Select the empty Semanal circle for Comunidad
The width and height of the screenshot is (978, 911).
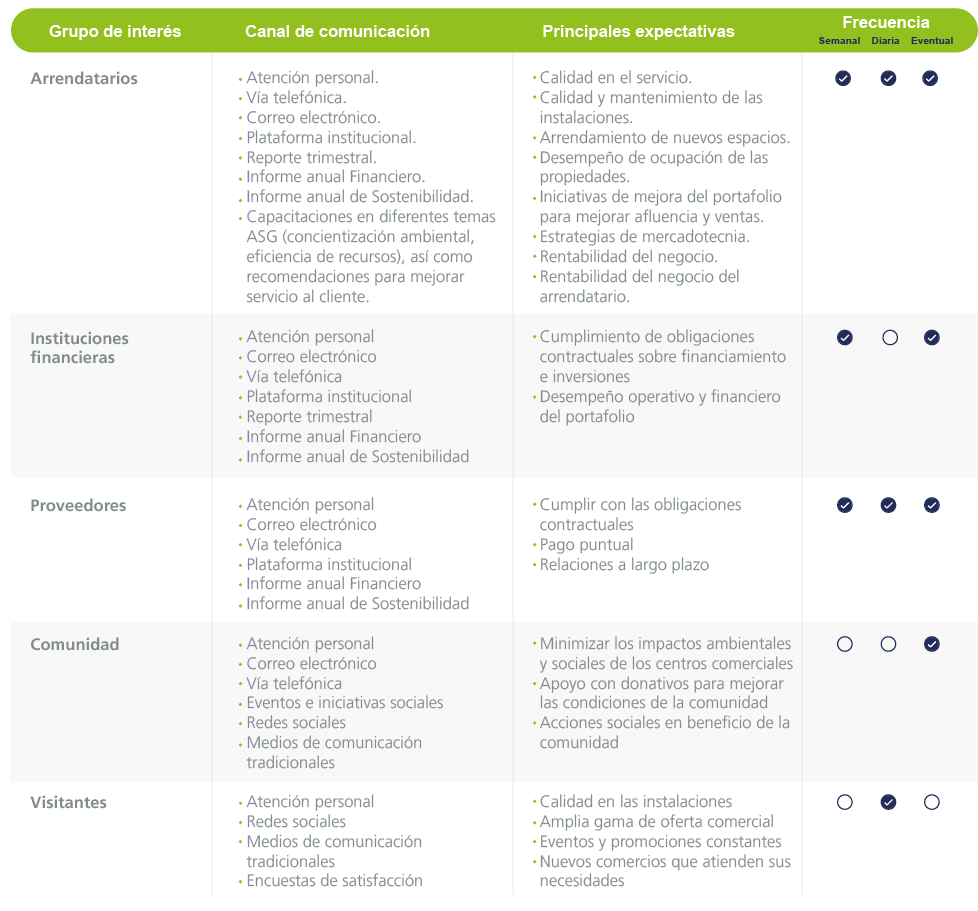tap(845, 644)
